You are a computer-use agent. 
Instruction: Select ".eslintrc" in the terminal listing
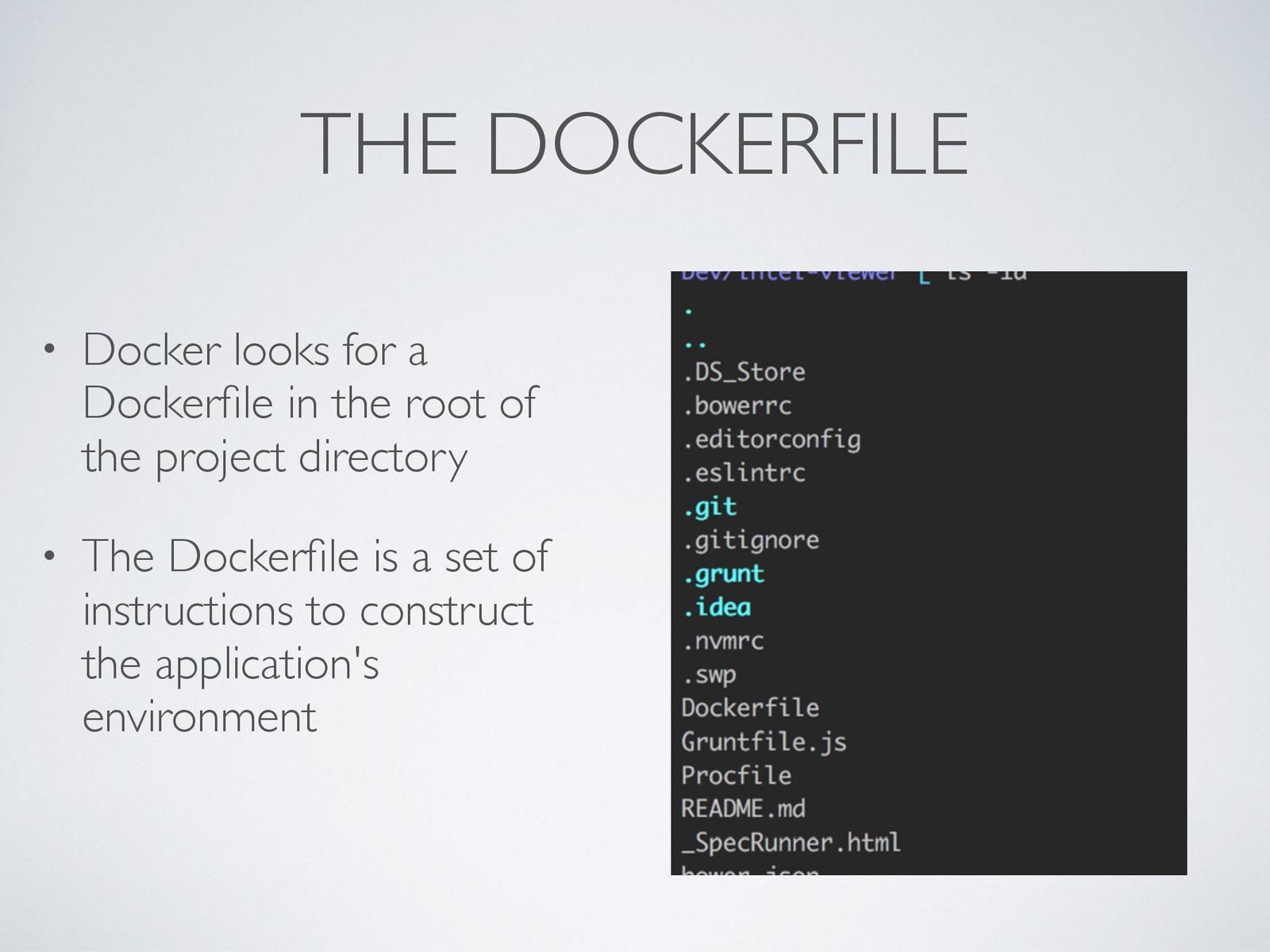pos(744,473)
